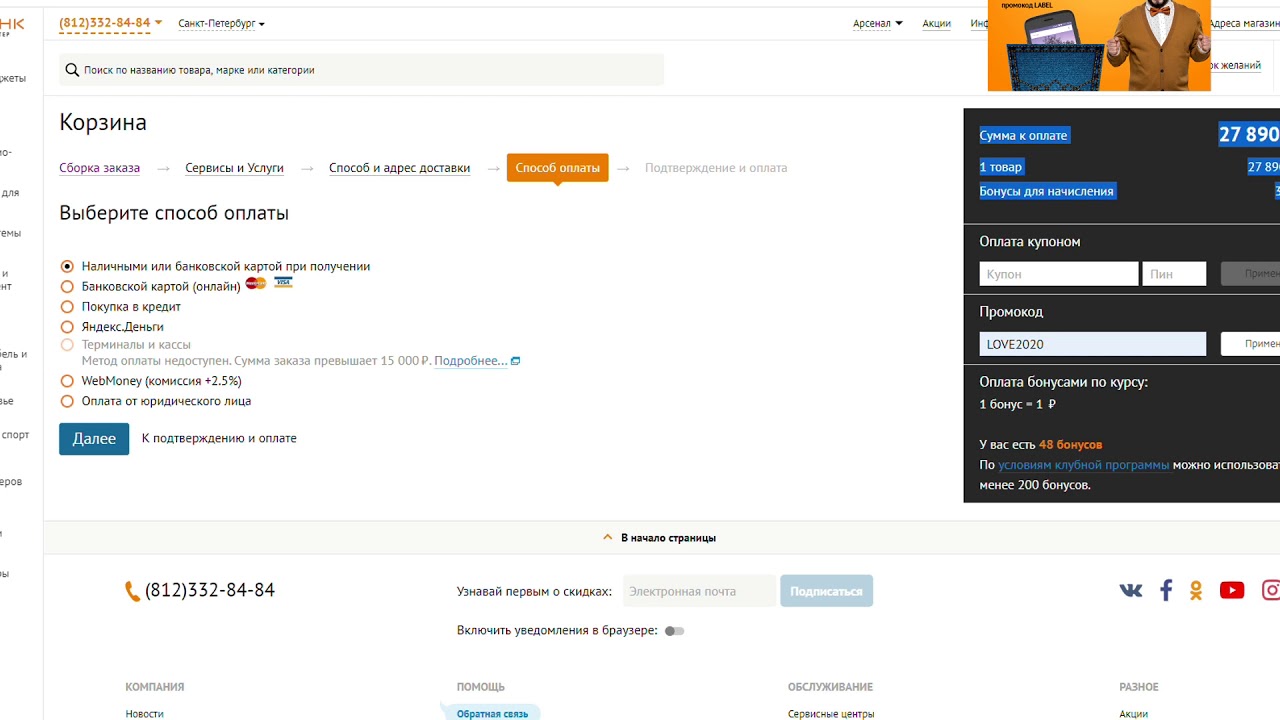
Task: Apply the coupon with Применить button
Action: pos(1250,274)
